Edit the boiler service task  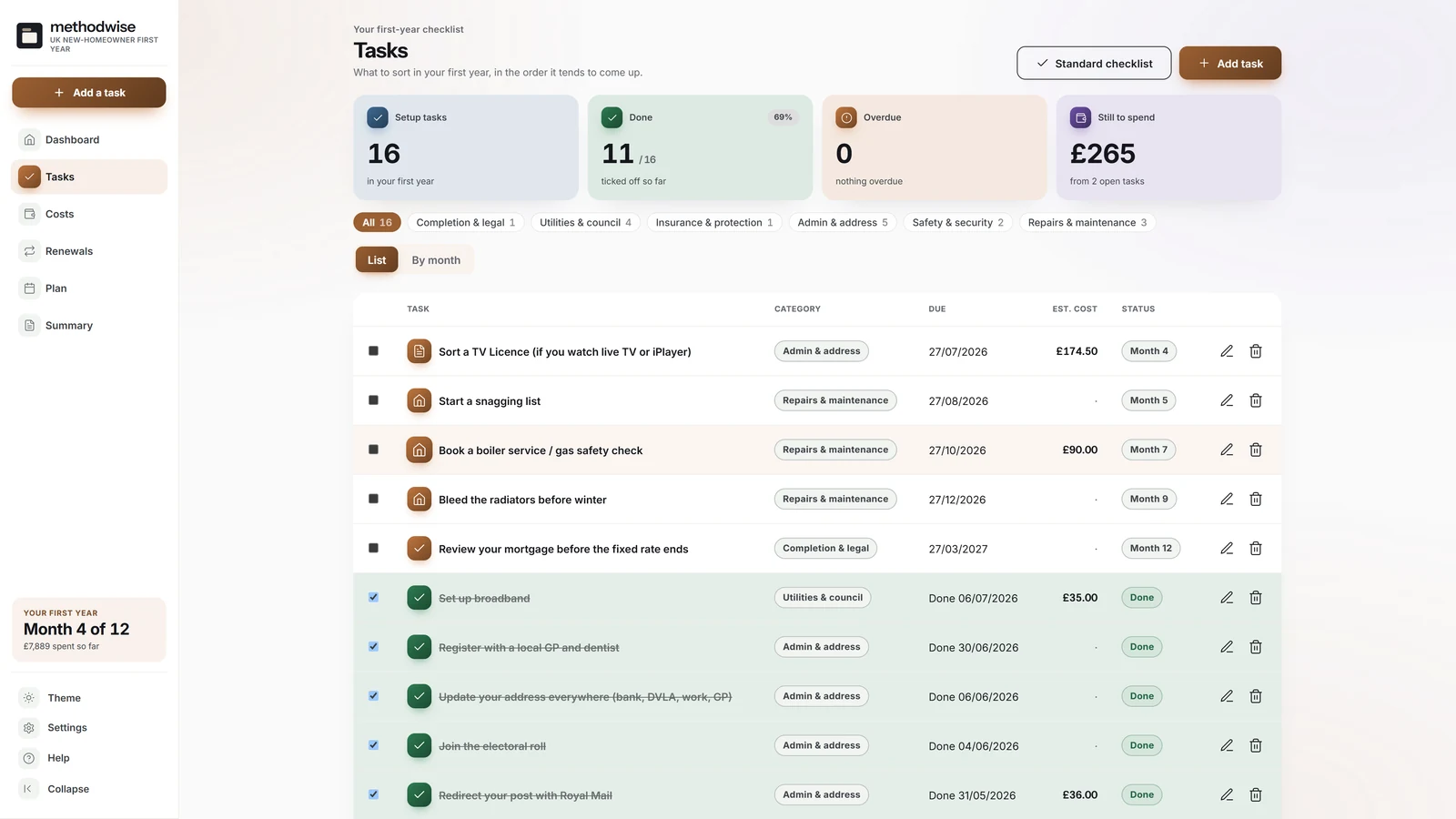point(1227,450)
